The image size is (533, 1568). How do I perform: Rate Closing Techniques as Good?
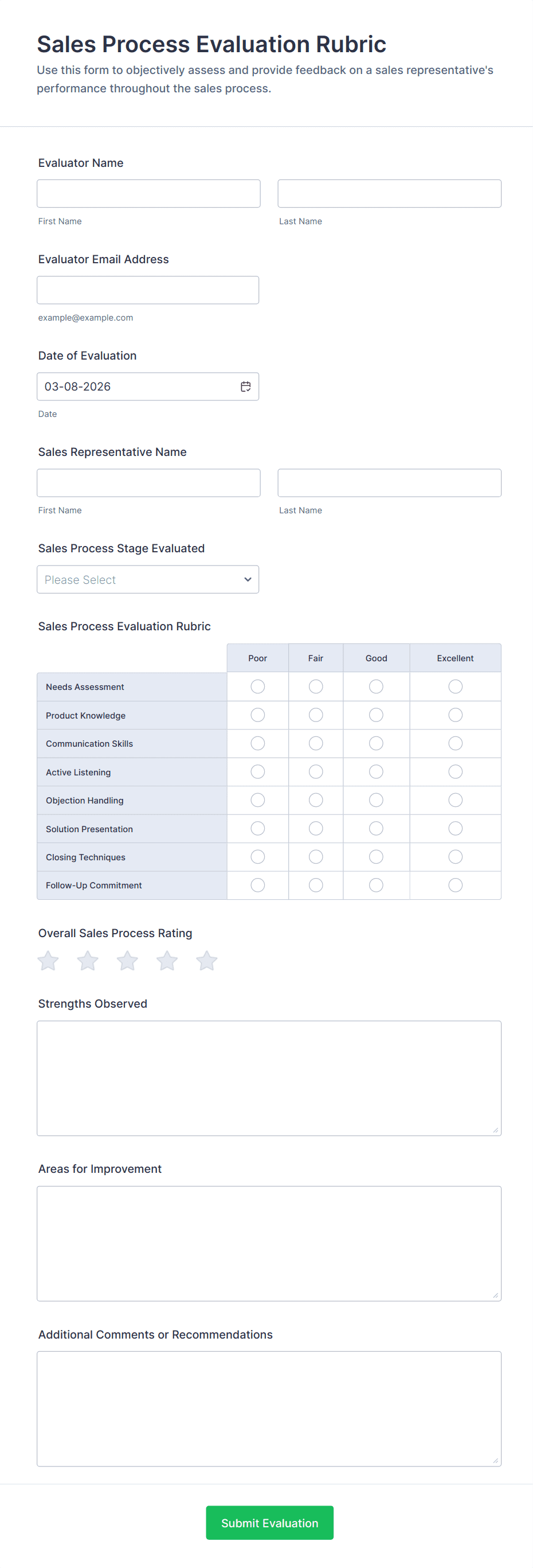376,857
